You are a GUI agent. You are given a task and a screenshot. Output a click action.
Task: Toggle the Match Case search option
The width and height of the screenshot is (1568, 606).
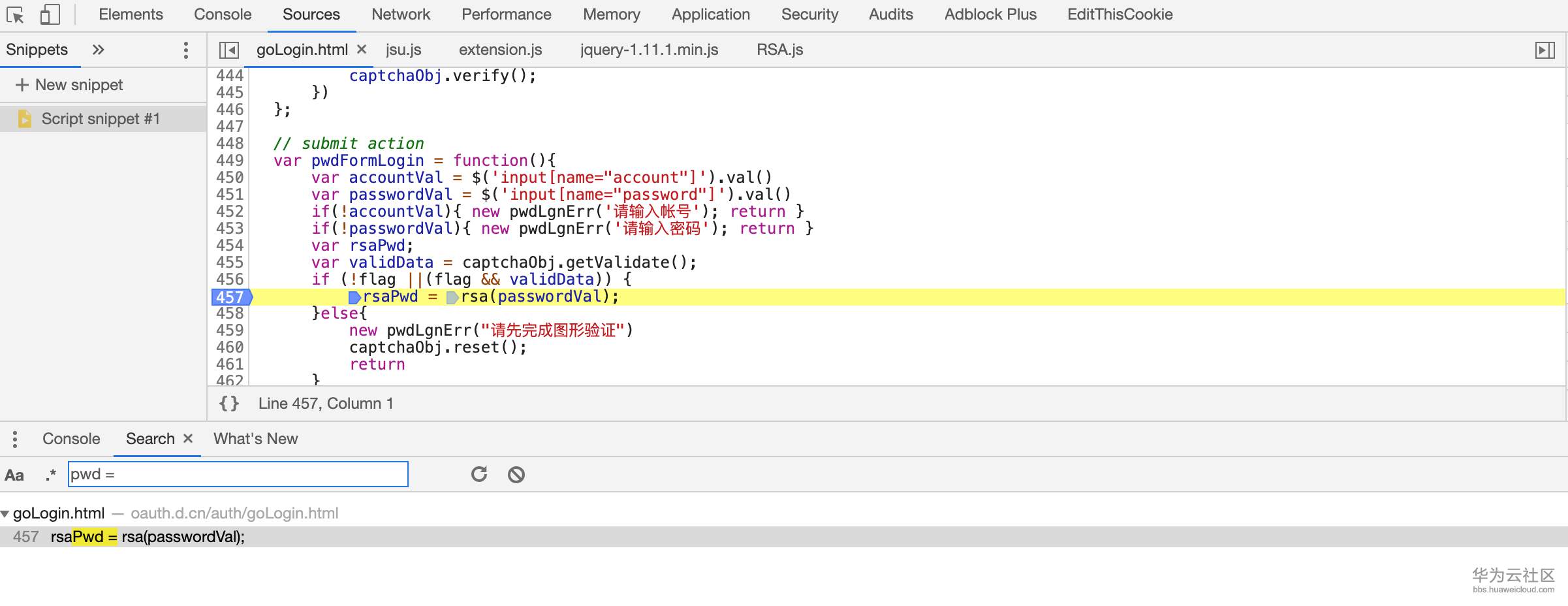14,475
